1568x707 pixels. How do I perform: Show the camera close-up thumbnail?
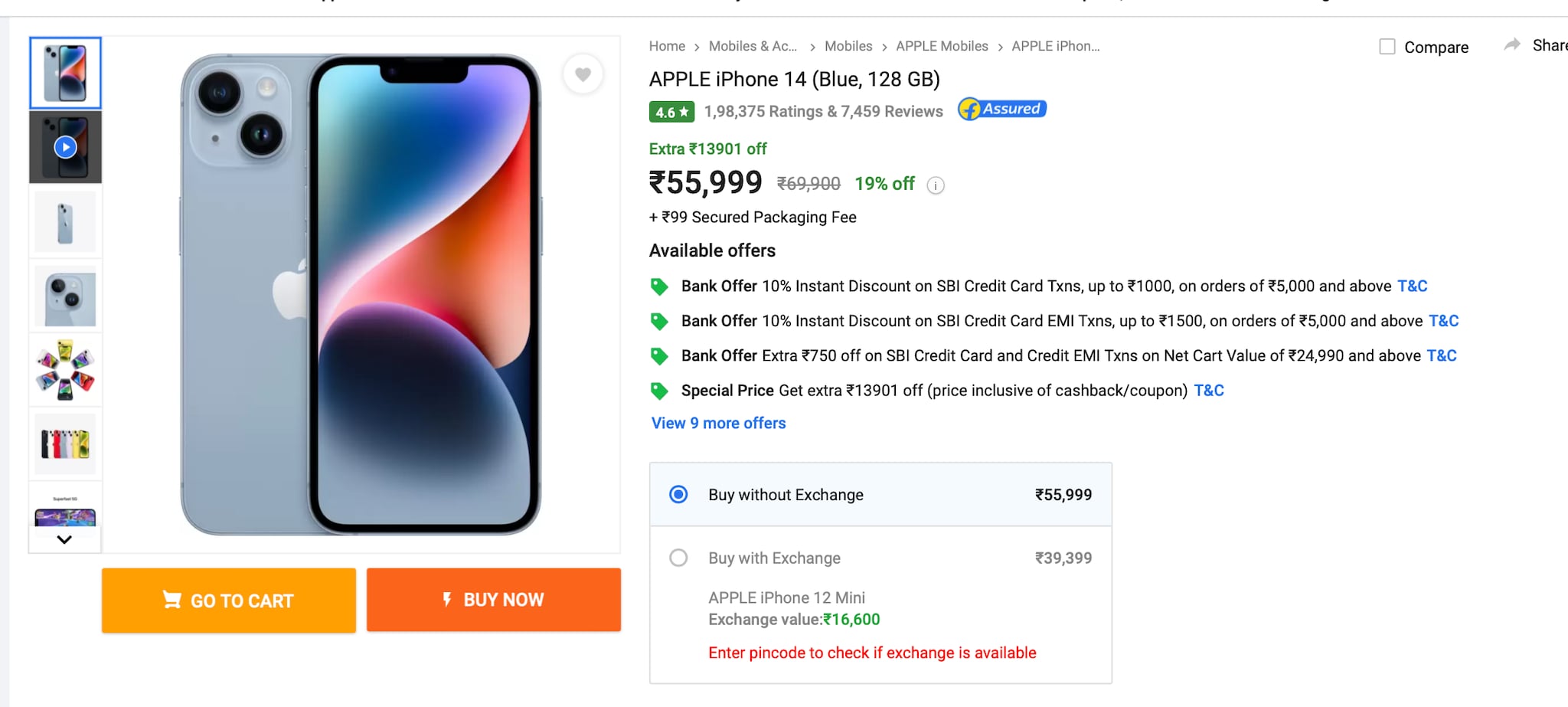pyautogui.click(x=66, y=296)
